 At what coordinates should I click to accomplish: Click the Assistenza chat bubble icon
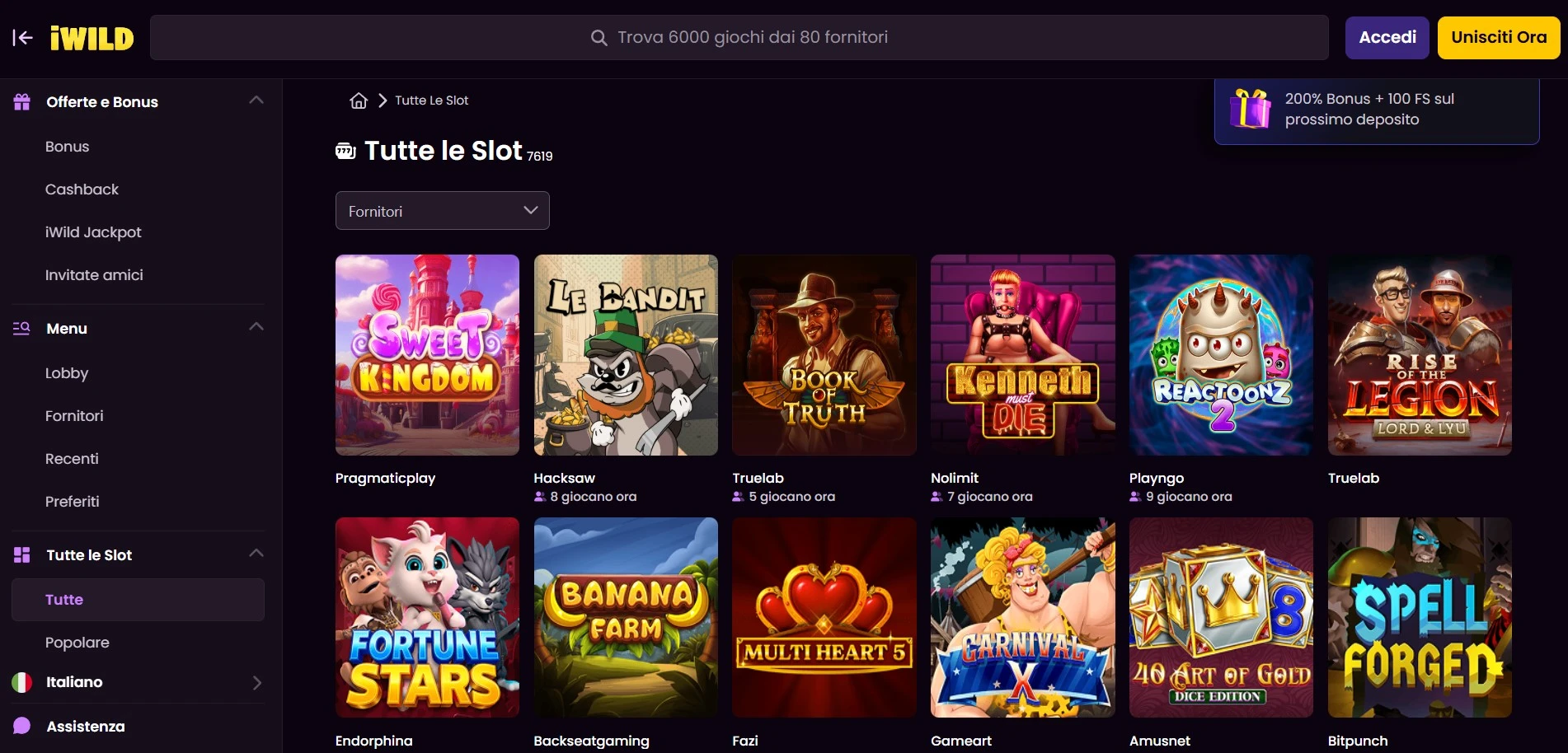tap(22, 726)
